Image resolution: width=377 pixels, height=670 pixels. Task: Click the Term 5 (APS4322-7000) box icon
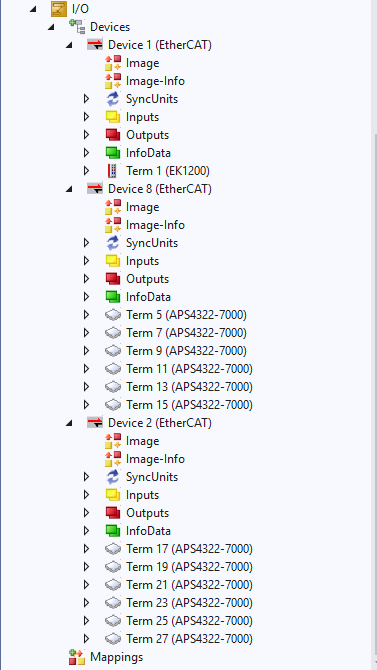pyautogui.click(x=113, y=315)
